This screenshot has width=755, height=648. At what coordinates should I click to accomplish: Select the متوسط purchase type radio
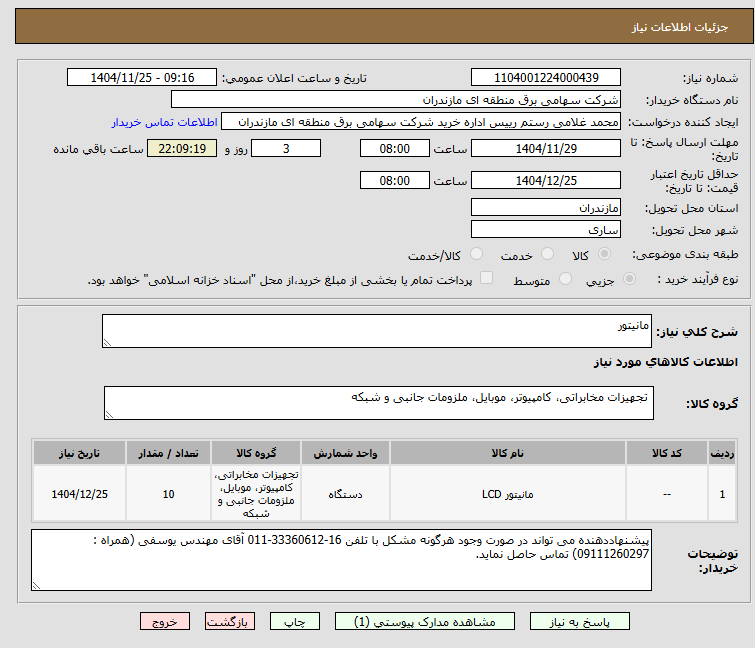pyautogui.click(x=565, y=279)
